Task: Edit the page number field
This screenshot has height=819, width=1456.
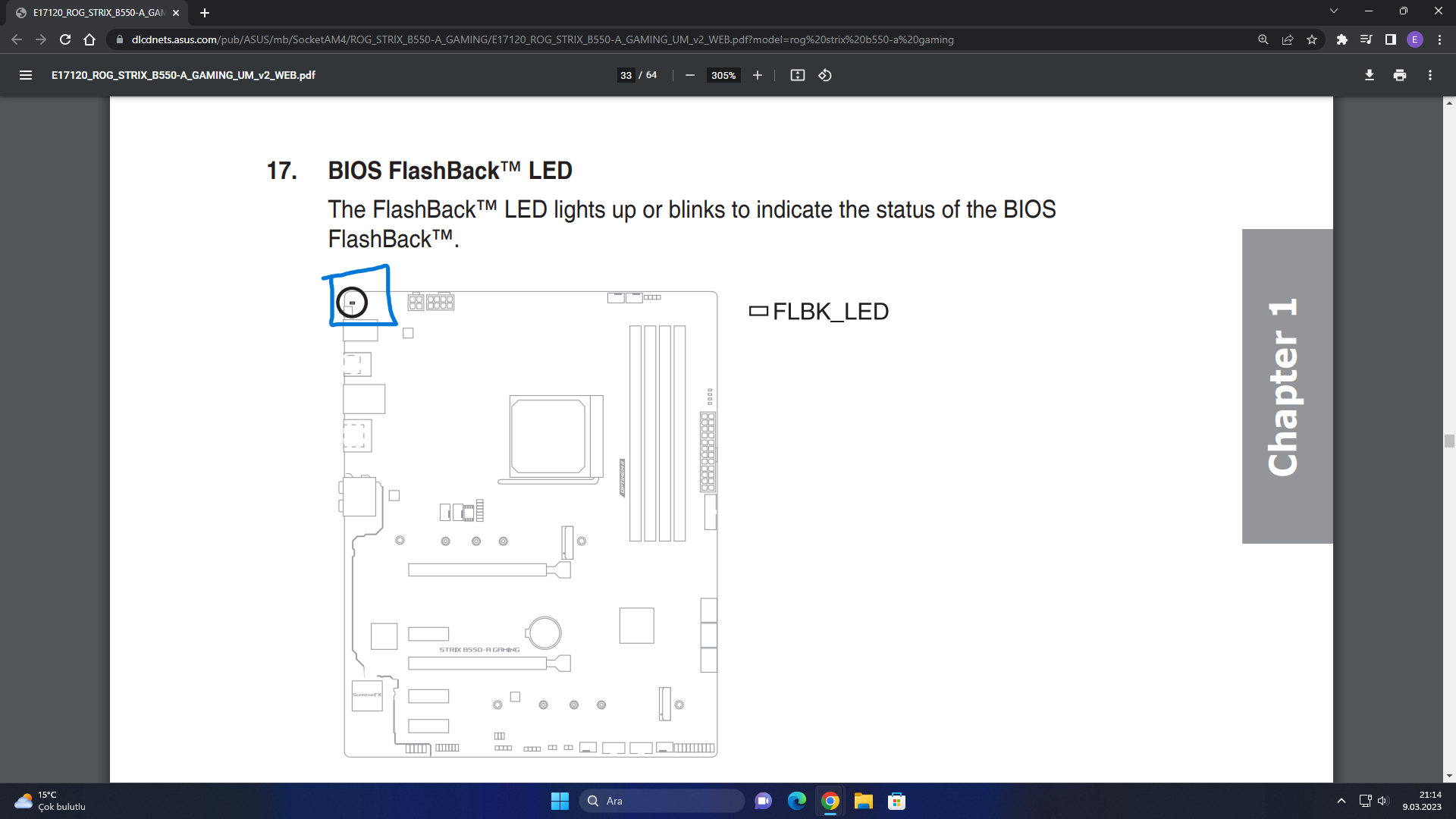Action: [x=626, y=75]
